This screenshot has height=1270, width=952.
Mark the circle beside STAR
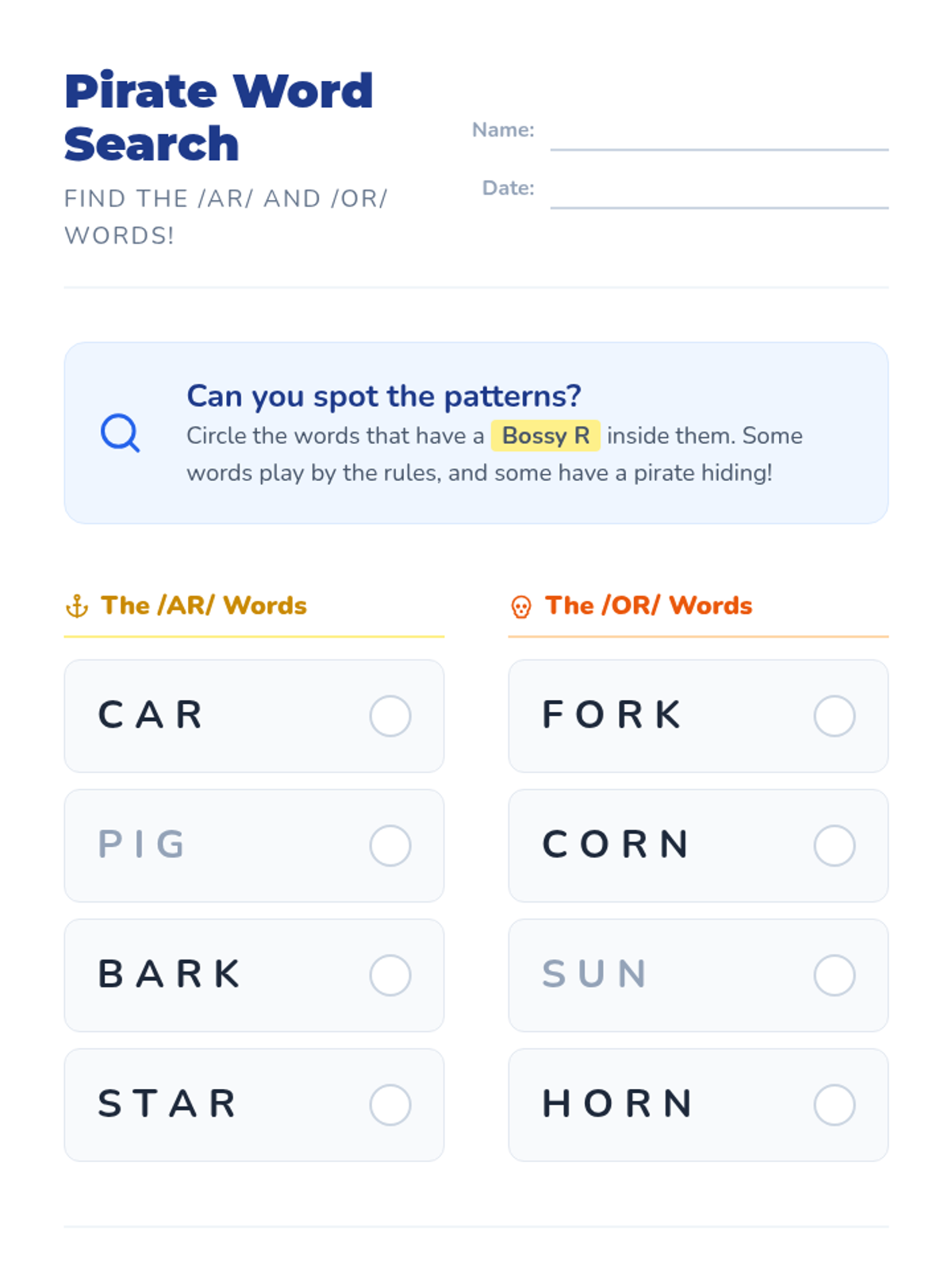390,1104
